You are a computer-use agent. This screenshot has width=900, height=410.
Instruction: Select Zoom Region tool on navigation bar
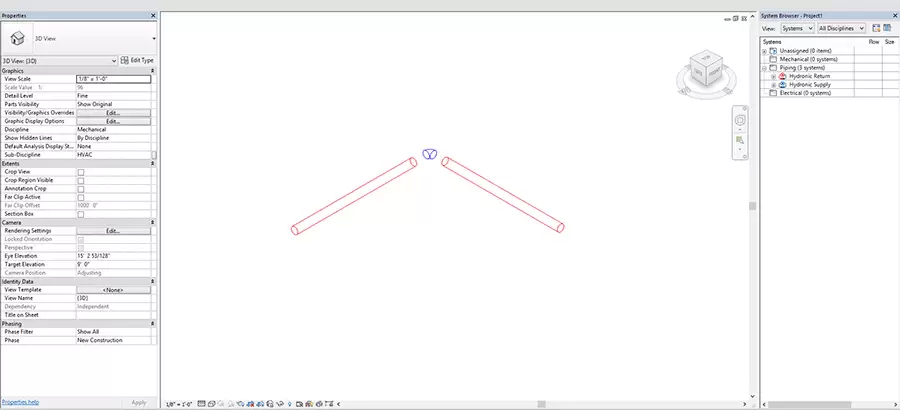(x=740, y=140)
